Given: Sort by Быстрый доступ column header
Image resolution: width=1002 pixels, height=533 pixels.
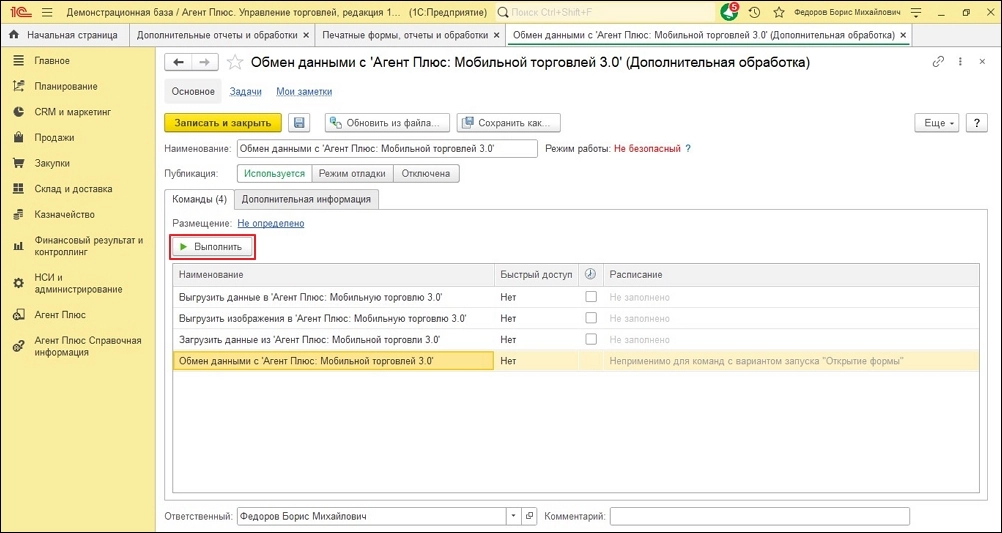Looking at the screenshot, I should coord(536,274).
